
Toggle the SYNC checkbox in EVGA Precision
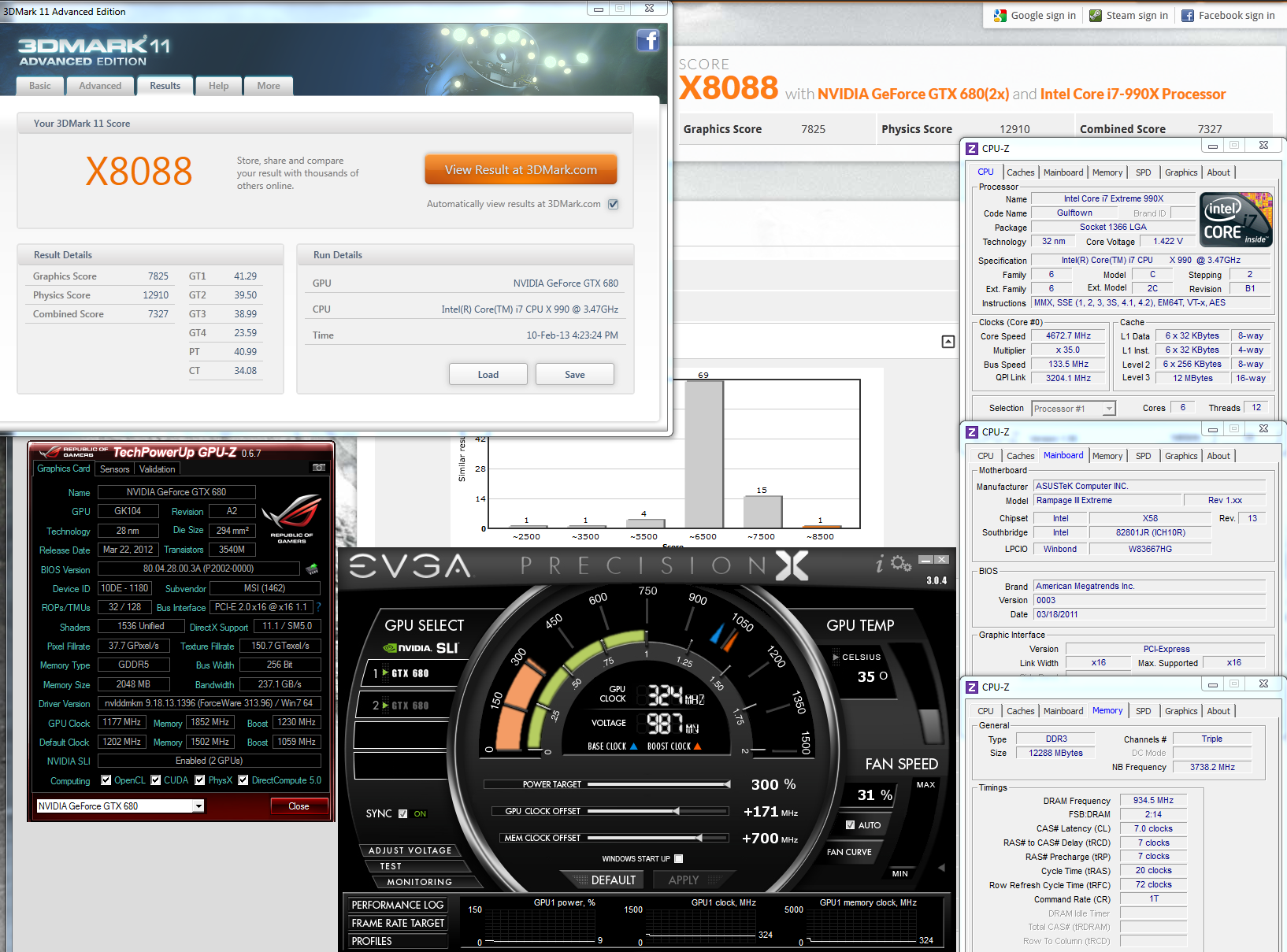(x=403, y=813)
